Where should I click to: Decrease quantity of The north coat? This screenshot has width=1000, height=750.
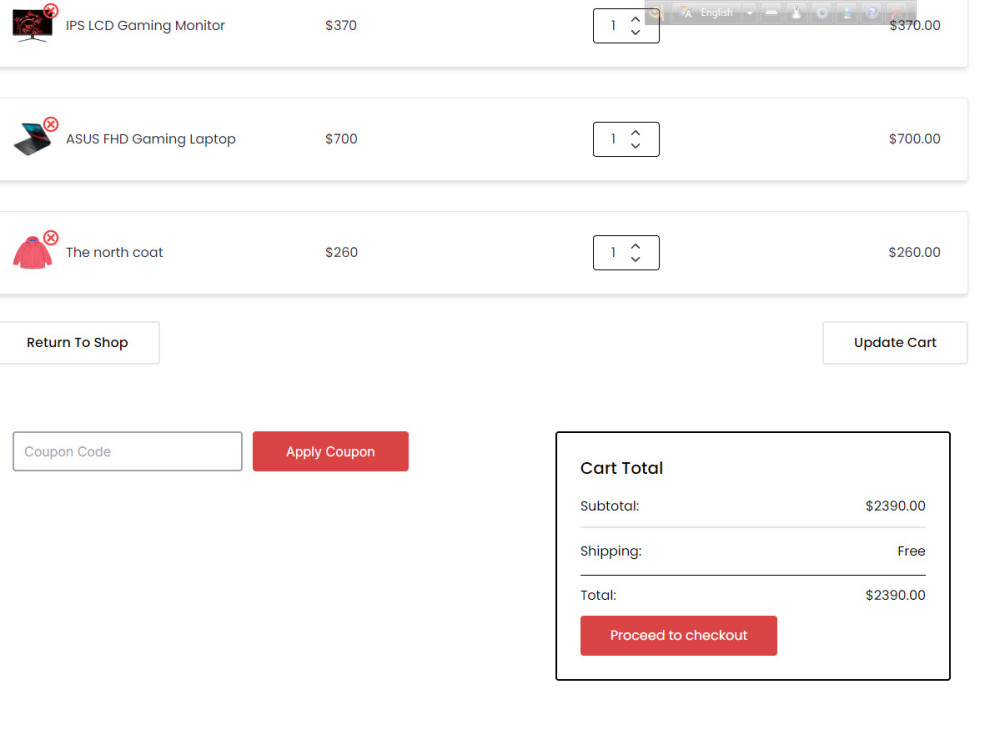coord(635,259)
